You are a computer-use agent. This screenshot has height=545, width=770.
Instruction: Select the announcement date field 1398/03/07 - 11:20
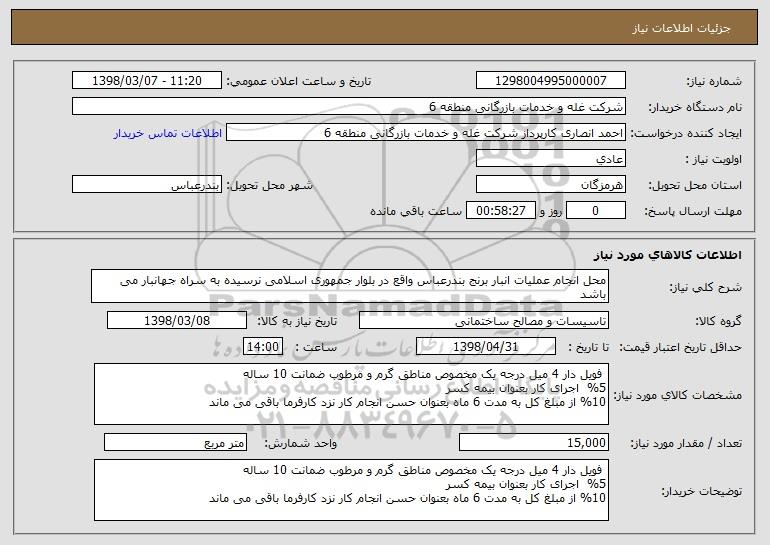(x=147, y=81)
